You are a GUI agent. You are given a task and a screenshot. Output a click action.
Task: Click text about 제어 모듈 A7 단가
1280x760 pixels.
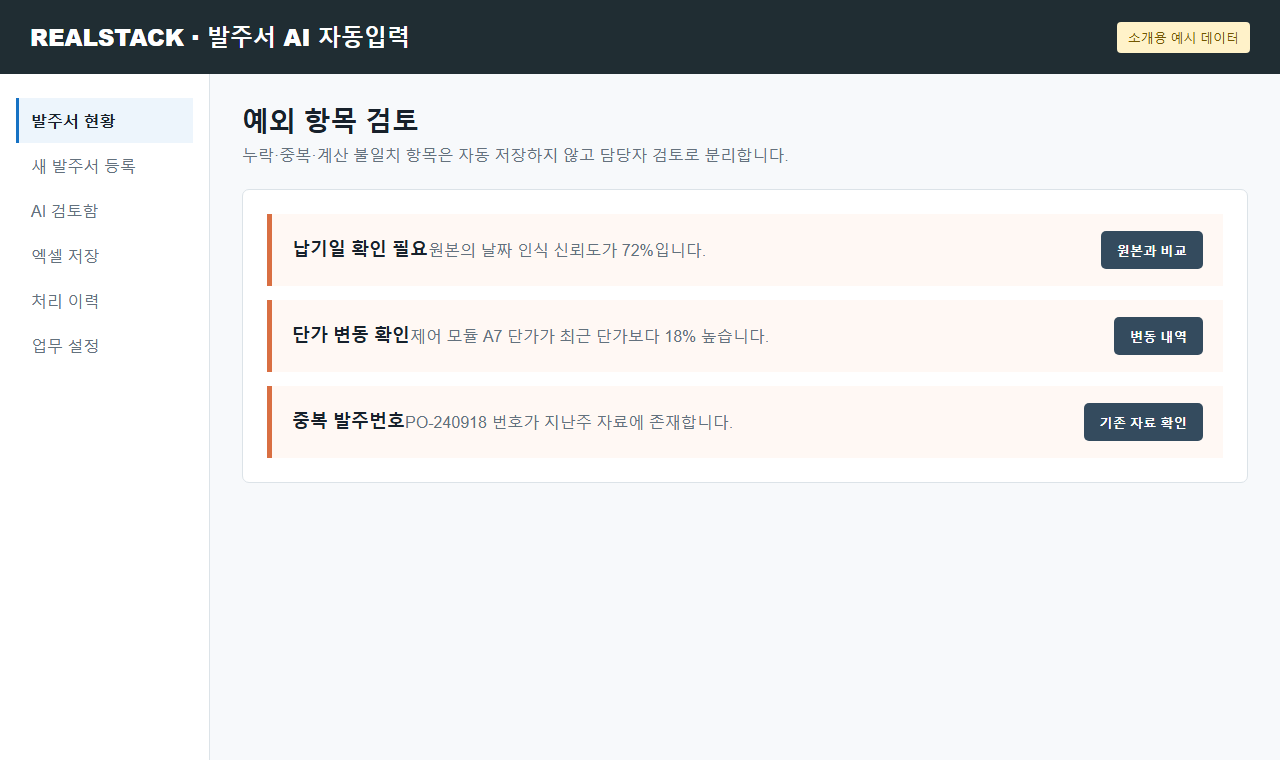(589, 336)
